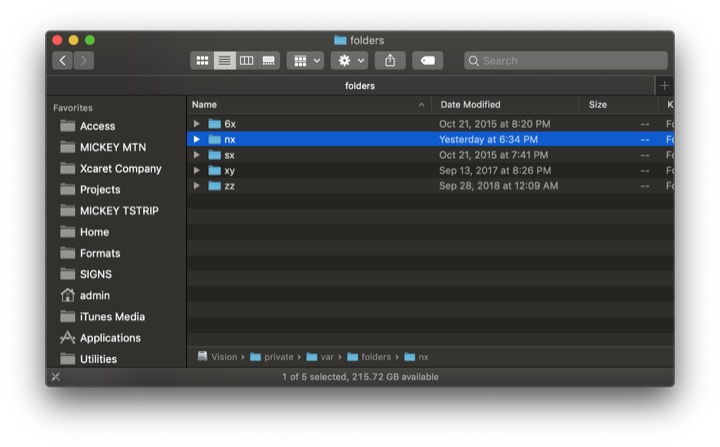Add a new tab with plus button
720x447 pixels.
[664, 85]
